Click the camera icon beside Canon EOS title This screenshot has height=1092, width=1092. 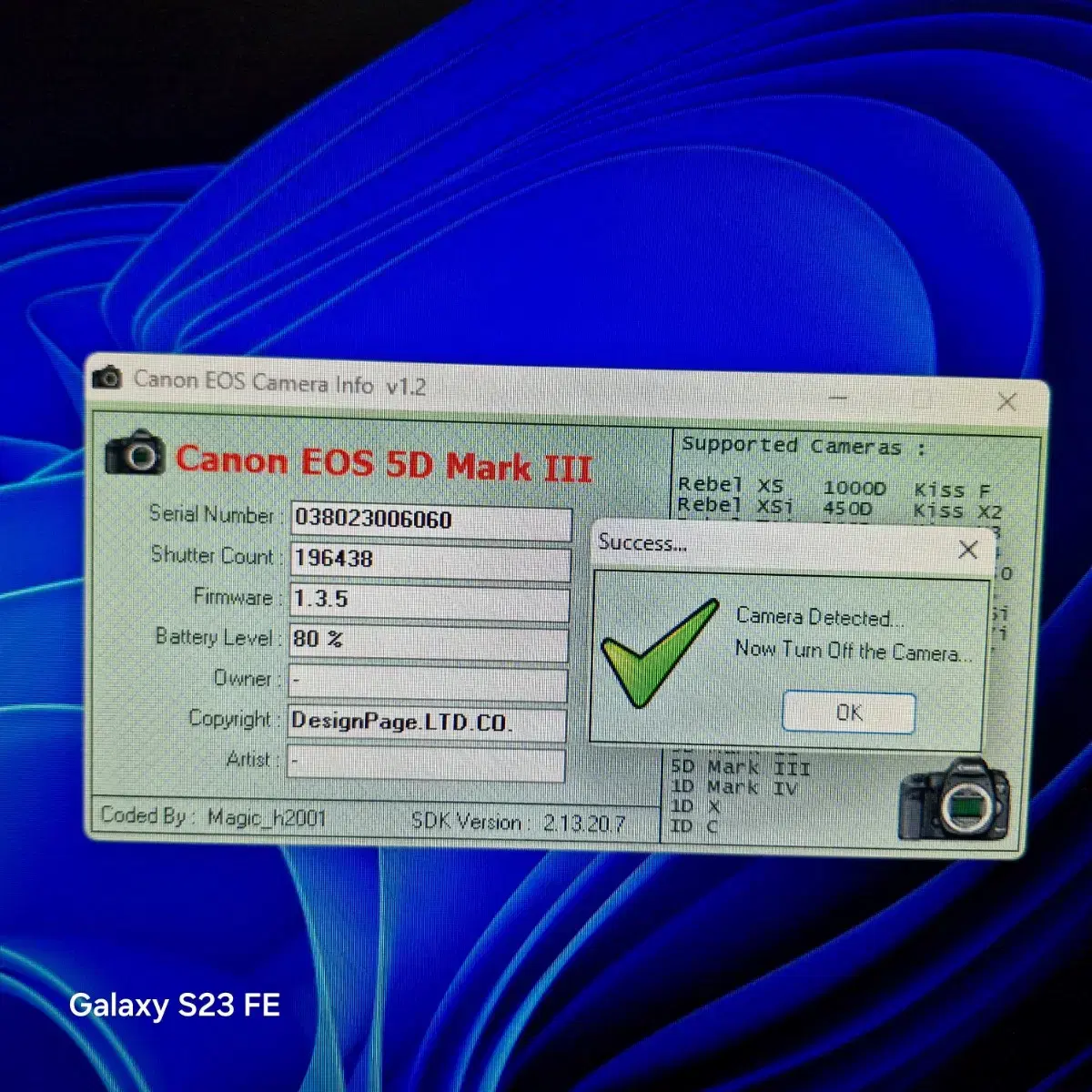coord(135,451)
